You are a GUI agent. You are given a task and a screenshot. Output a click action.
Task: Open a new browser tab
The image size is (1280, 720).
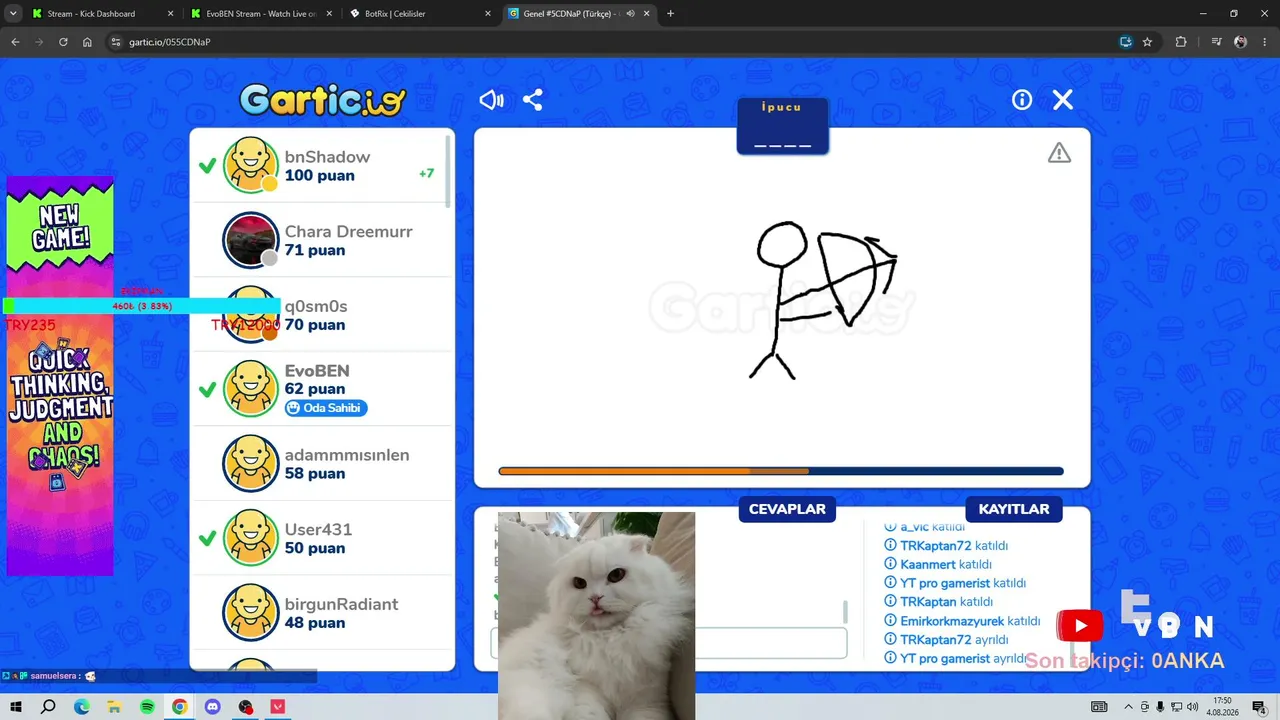[x=670, y=14]
